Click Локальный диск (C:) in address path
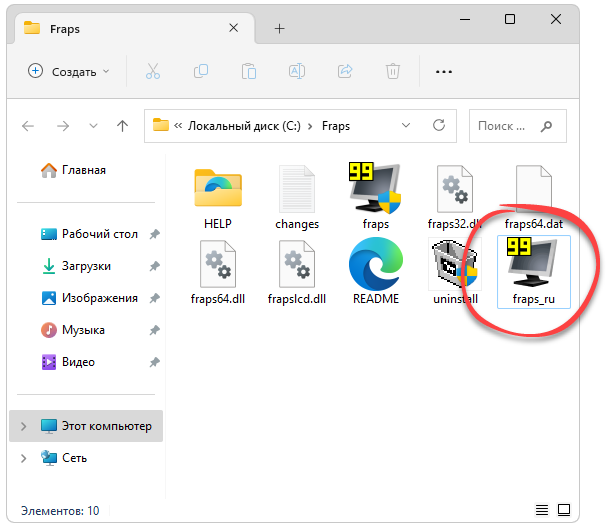This screenshot has width=610, height=528. point(244,126)
